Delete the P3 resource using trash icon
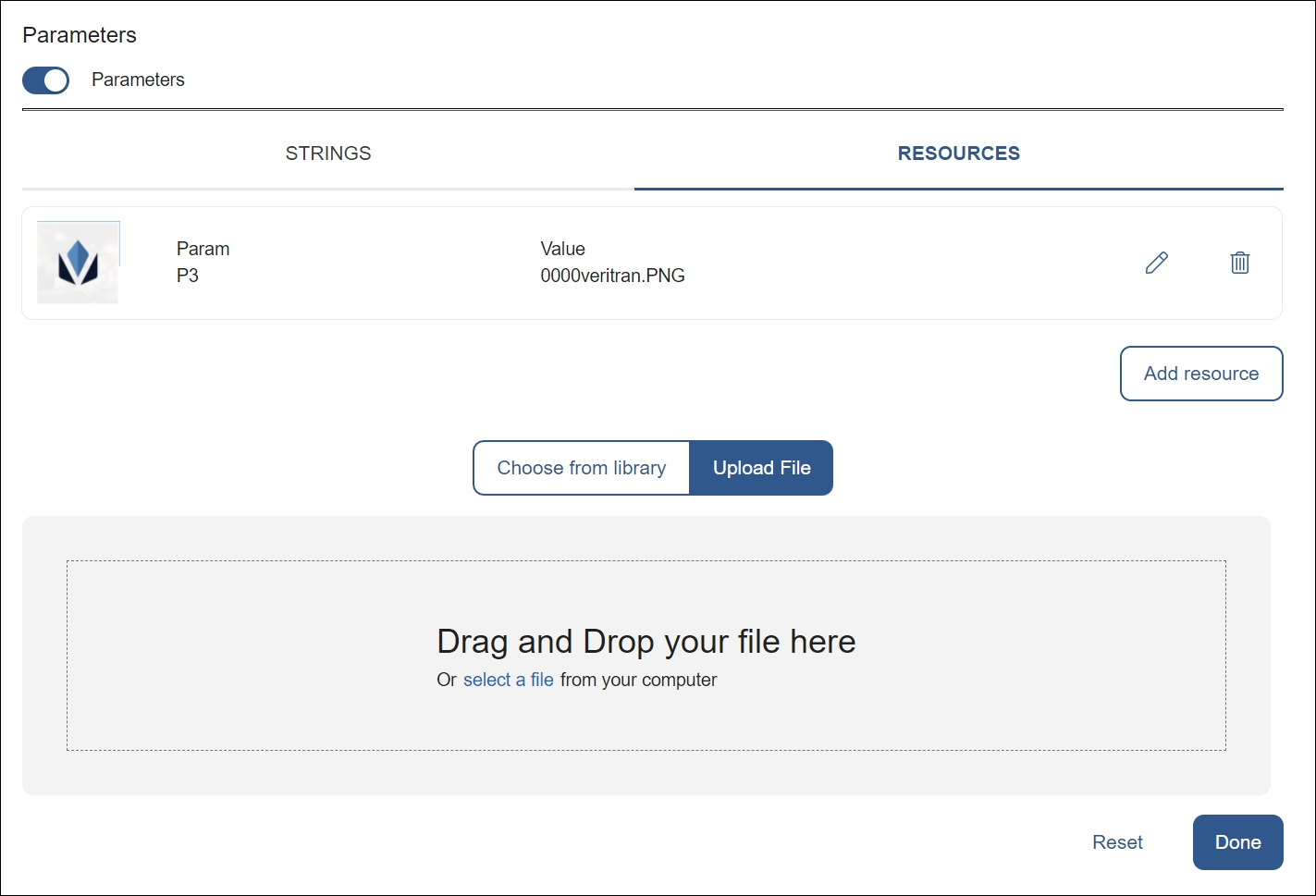 coord(1240,263)
